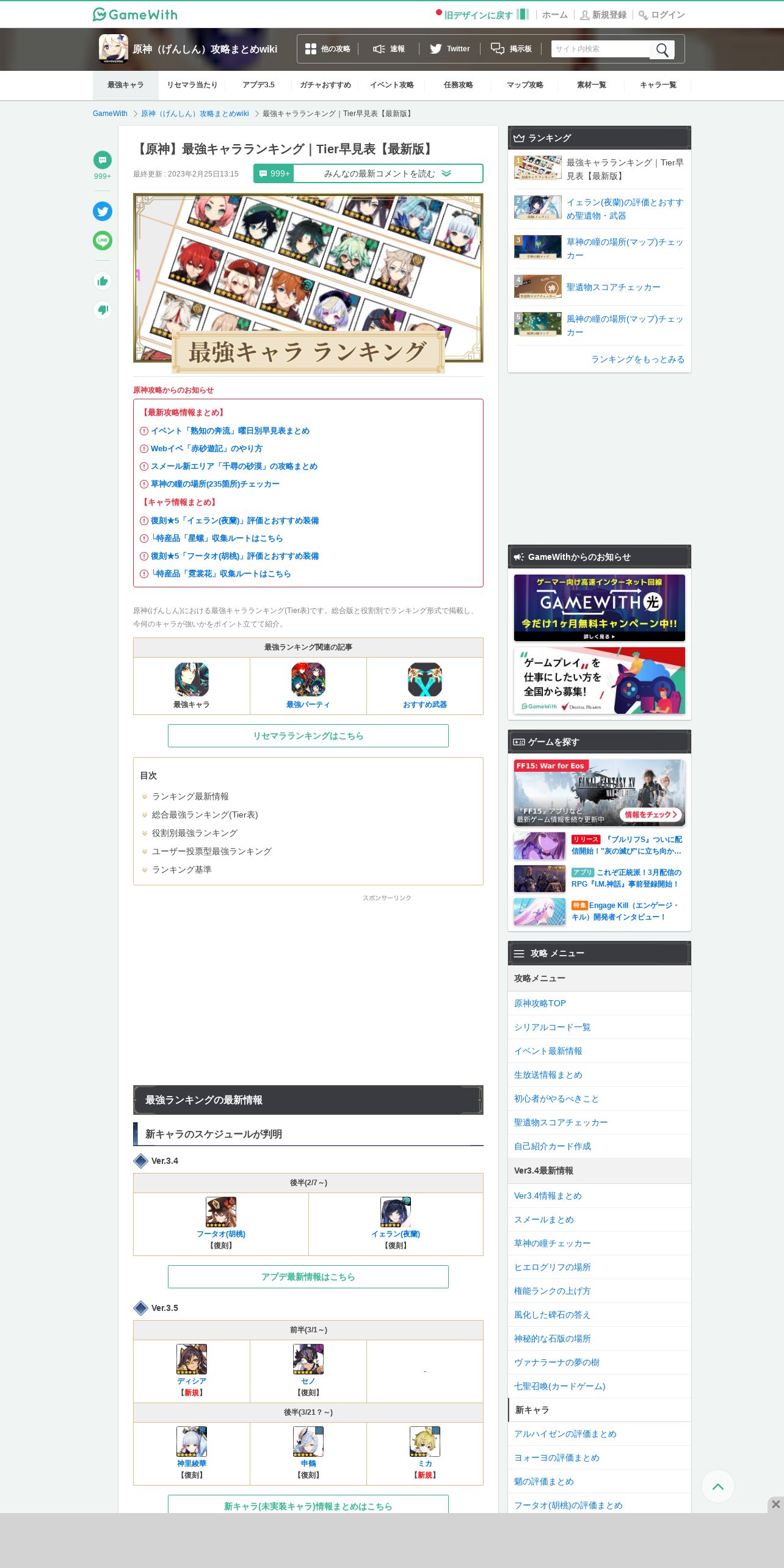Screen dimensions: 784x1568
Task: Click GameWith breadcrumb link
Action: click(110, 114)
